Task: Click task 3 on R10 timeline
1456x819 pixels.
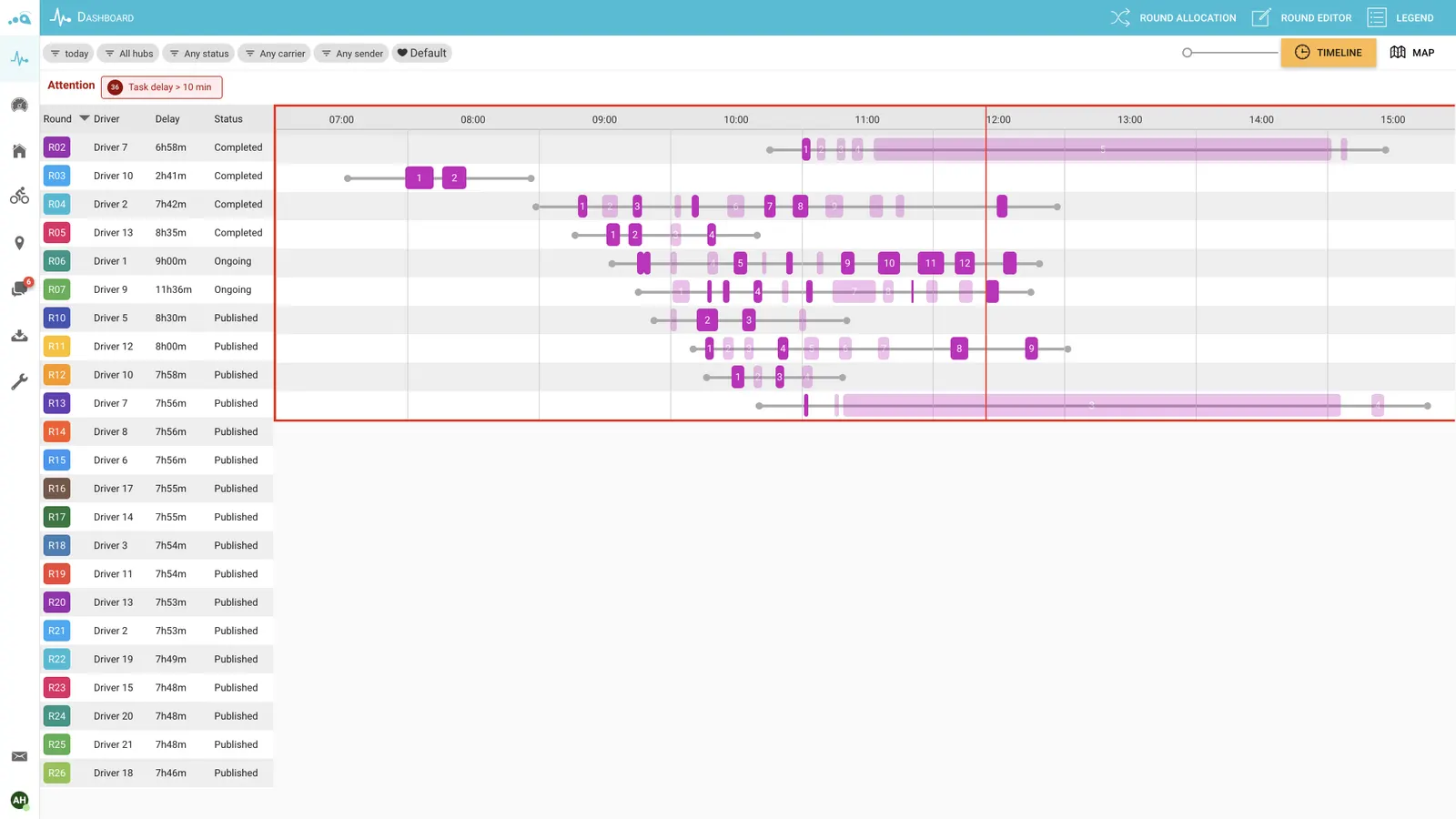Action: coord(749,320)
